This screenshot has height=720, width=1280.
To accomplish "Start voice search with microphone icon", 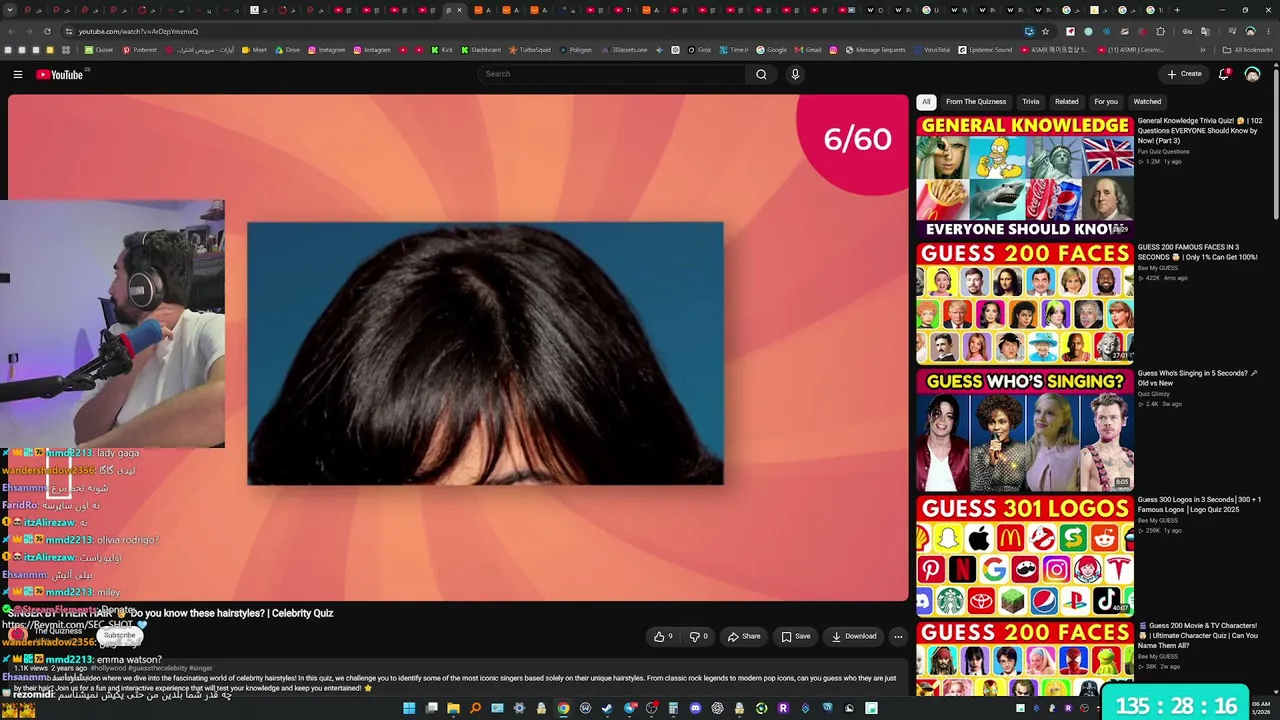I will [795, 74].
